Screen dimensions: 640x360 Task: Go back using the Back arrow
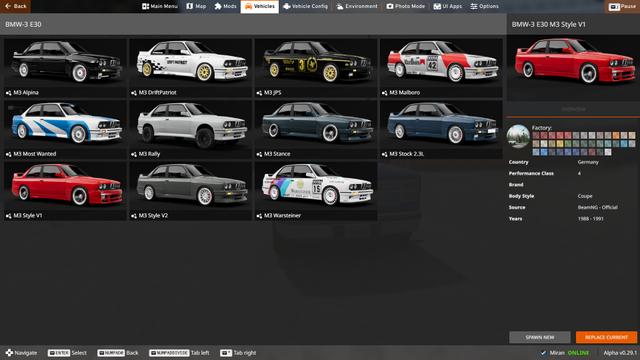click(15, 6)
